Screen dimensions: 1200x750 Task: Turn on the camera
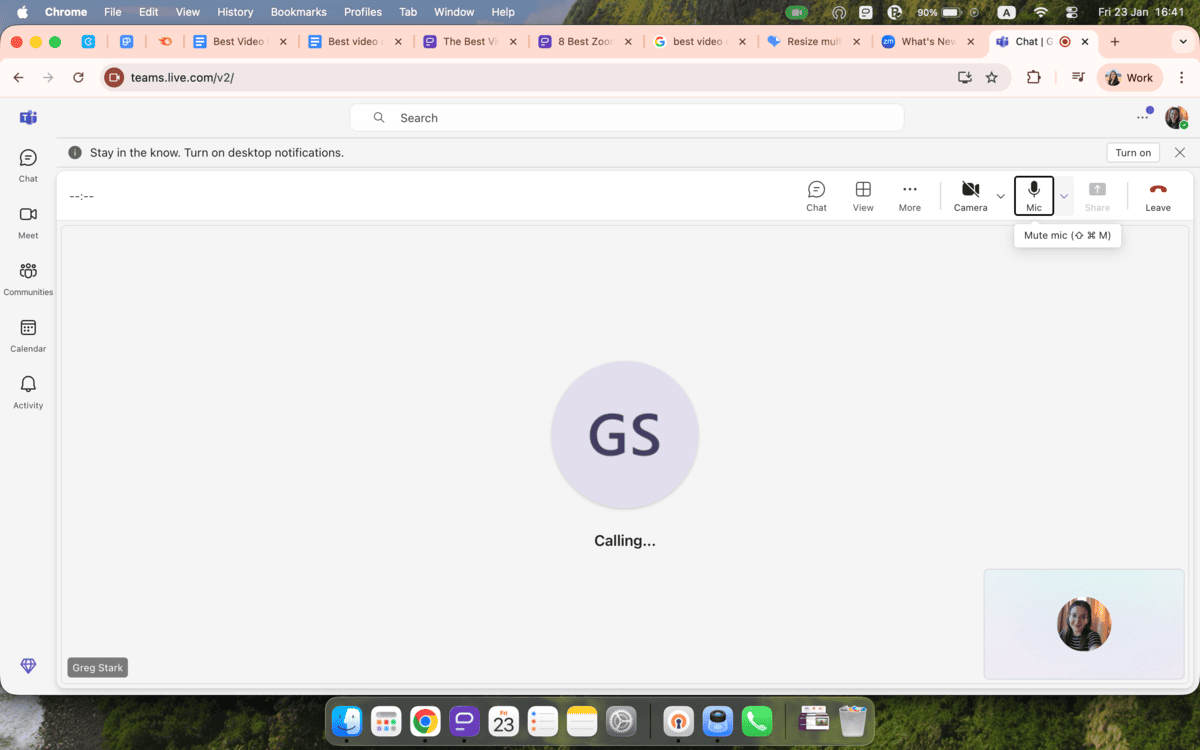click(969, 195)
